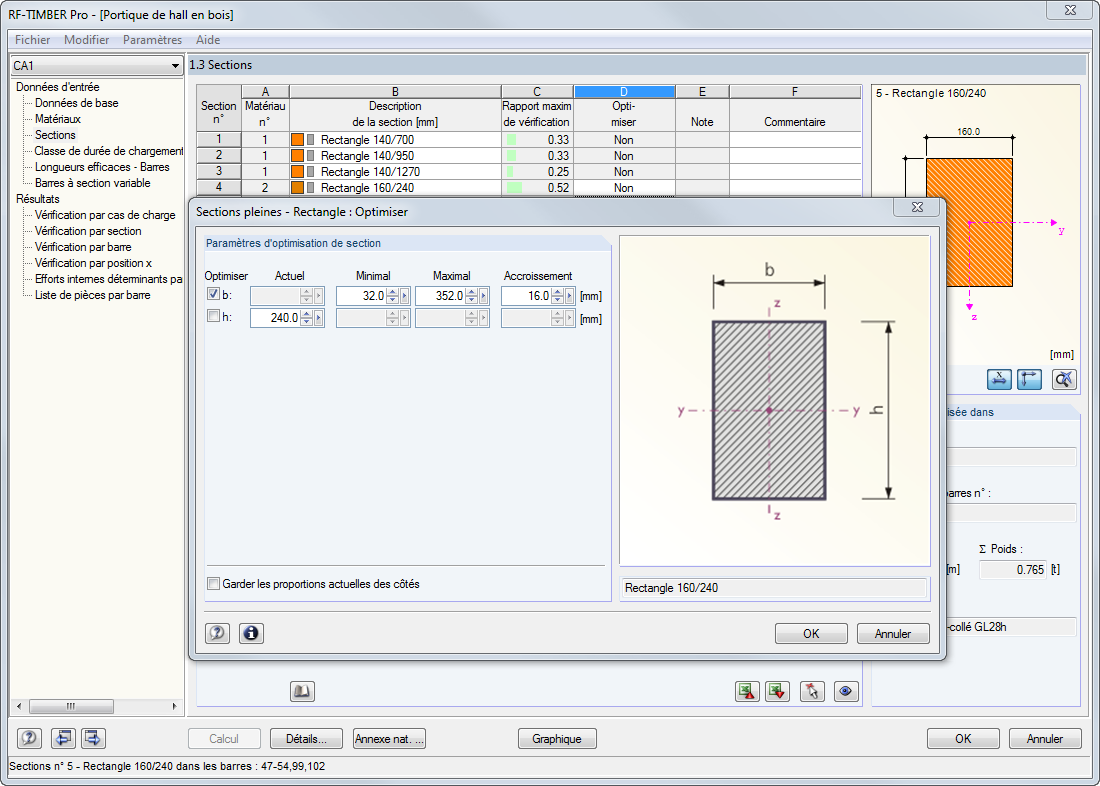The width and height of the screenshot is (1100, 786).
Task: Click orange color icon of Rectangle 140/950 row
Action: 297,156
